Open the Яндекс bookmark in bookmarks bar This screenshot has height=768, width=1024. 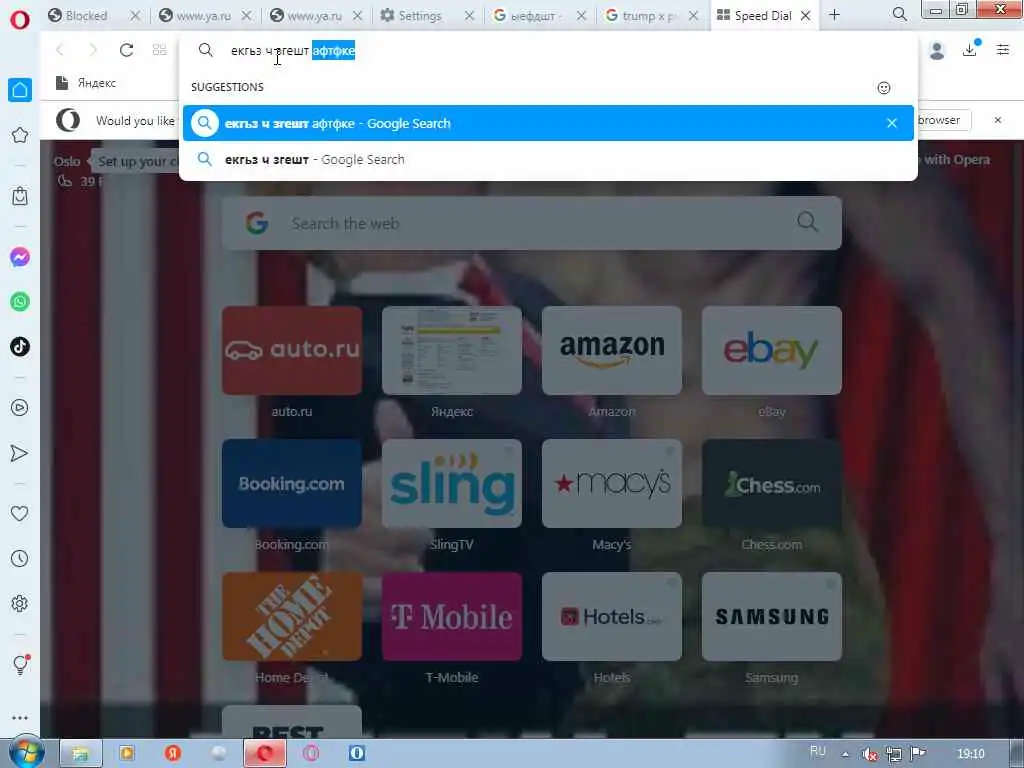[x=86, y=83]
